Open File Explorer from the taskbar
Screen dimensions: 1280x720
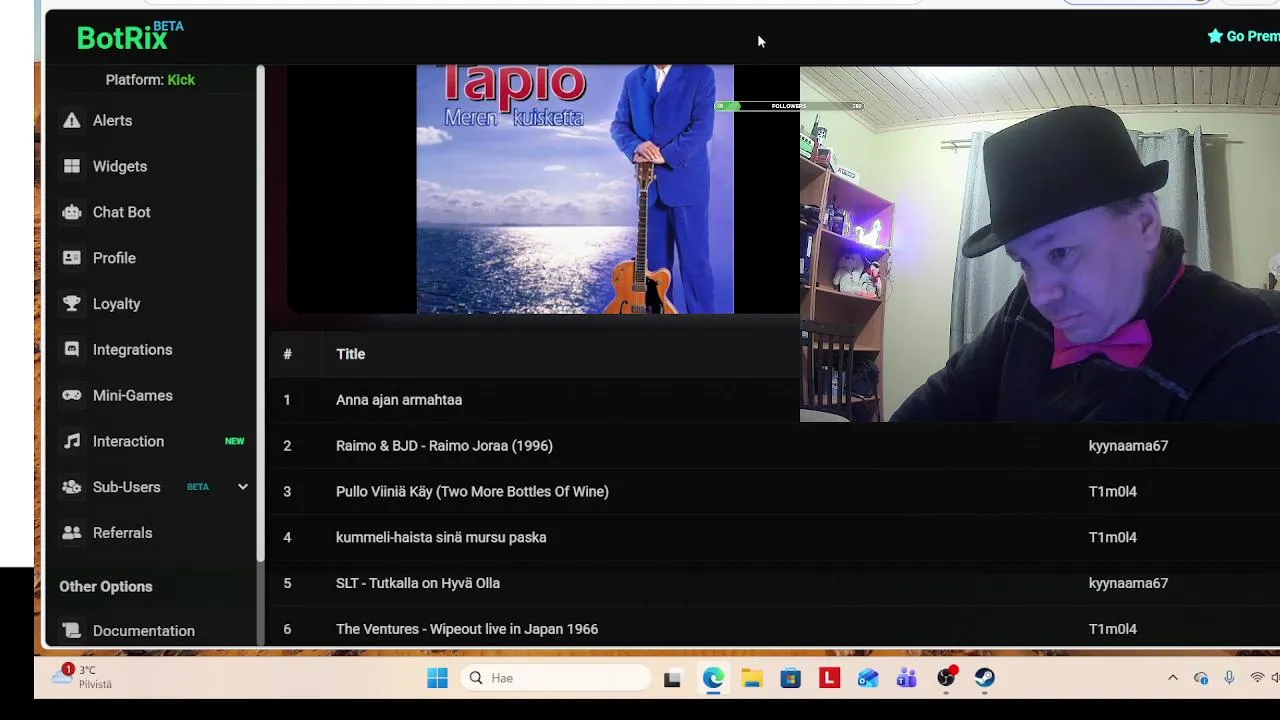[752, 678]
